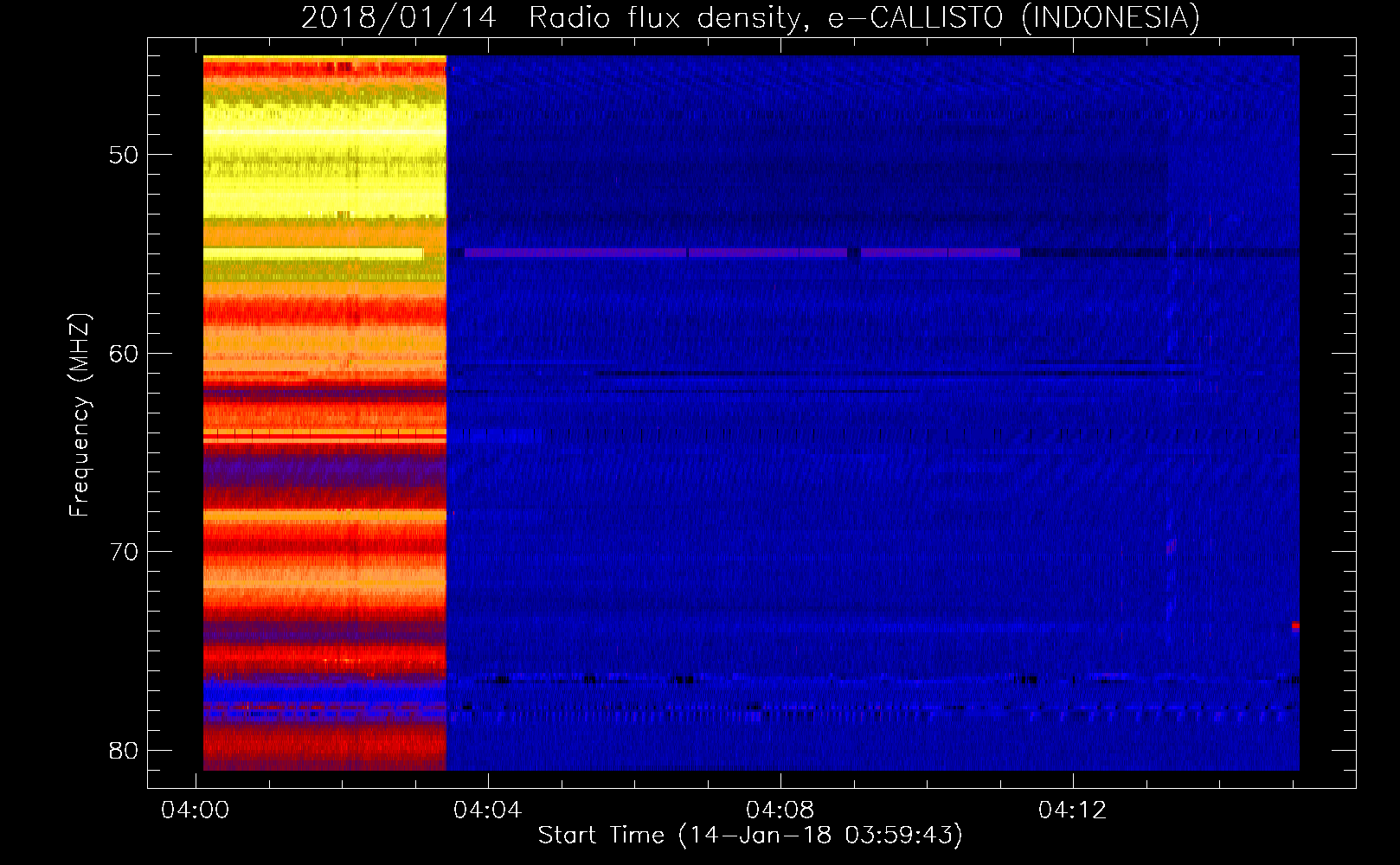Click the '04:04' time tick label

488,810
